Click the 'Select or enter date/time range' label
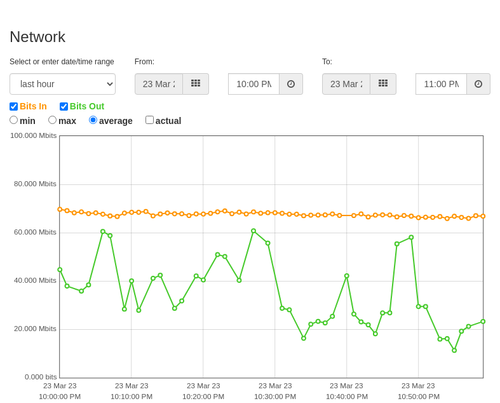Viewport: 500px width, 403px height. pos(62,62)
